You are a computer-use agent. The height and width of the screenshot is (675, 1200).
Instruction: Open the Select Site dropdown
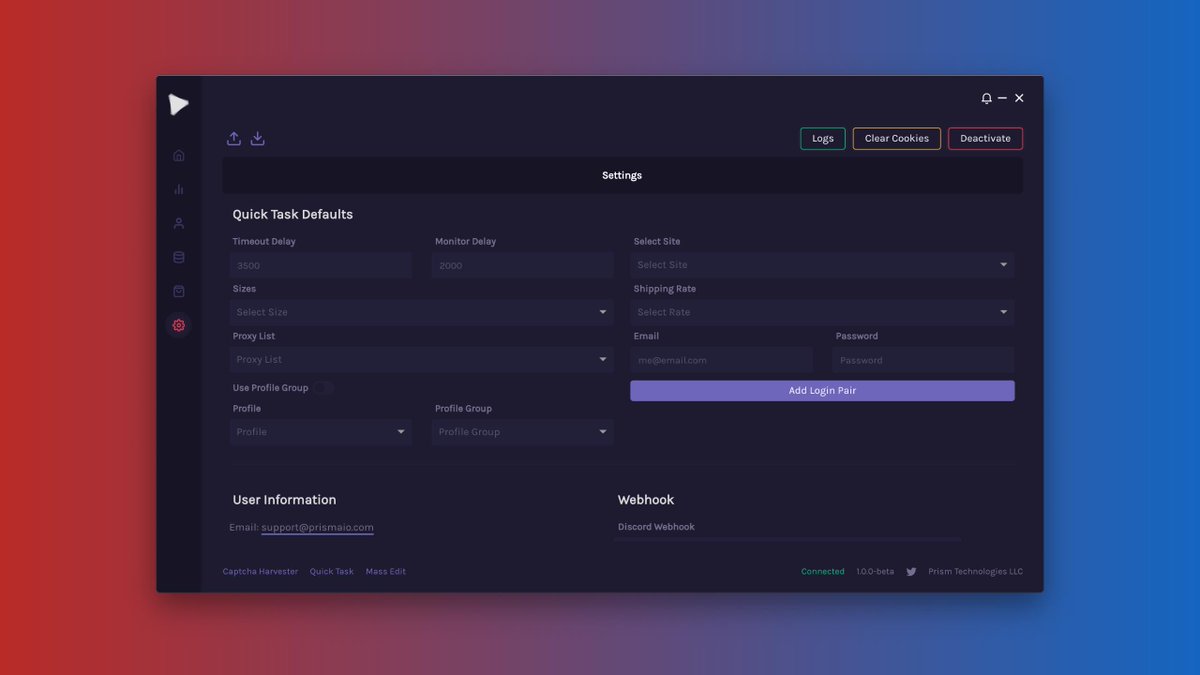822,265
